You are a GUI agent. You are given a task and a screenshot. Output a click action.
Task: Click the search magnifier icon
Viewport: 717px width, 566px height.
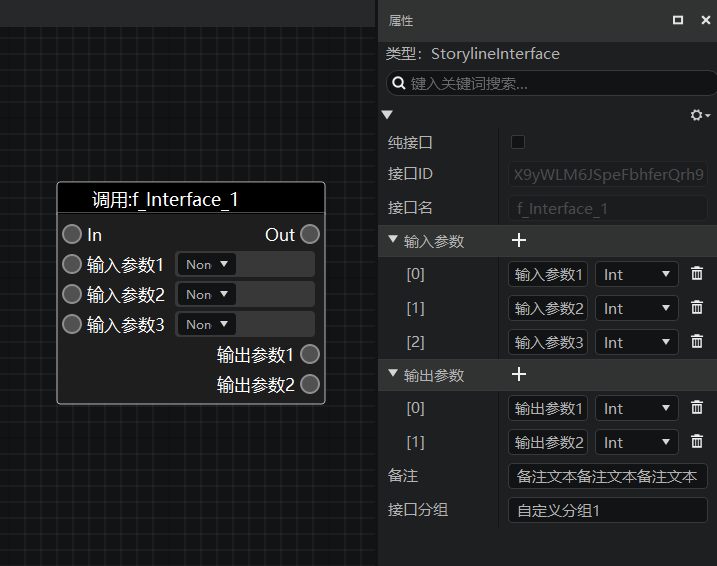pos(399,83)
